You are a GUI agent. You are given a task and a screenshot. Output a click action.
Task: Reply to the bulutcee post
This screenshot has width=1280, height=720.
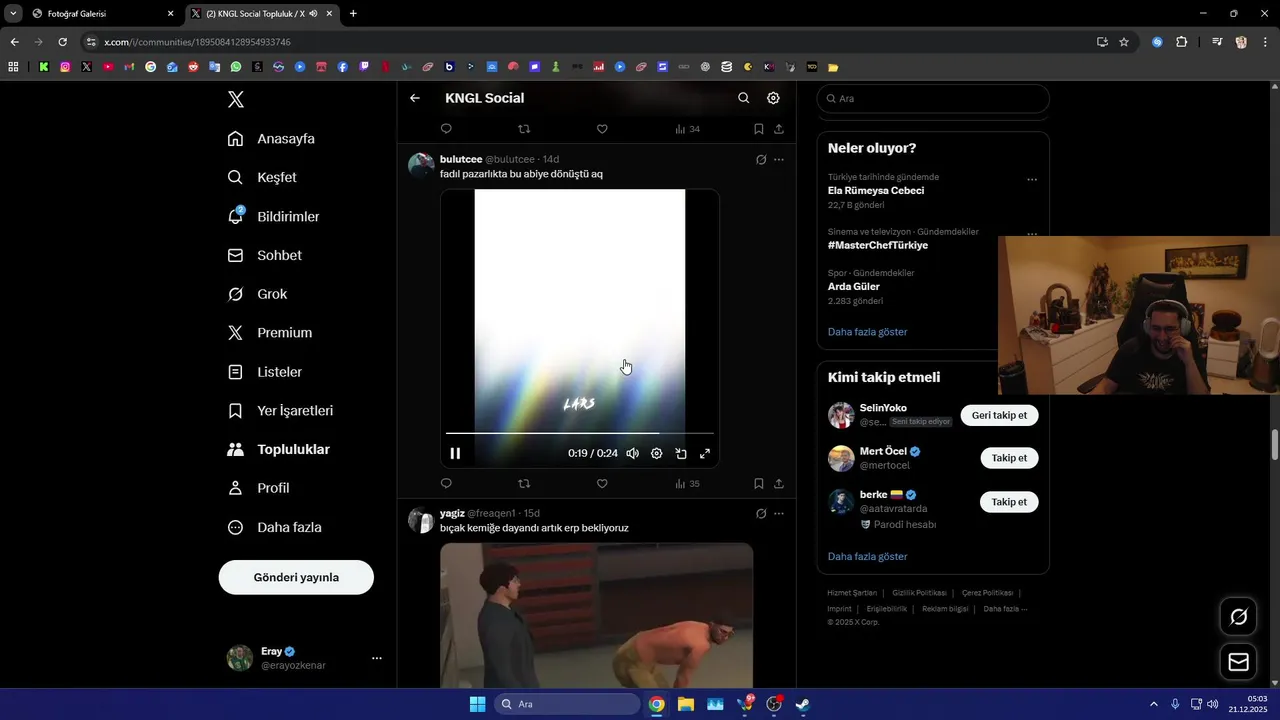point(446,484)
